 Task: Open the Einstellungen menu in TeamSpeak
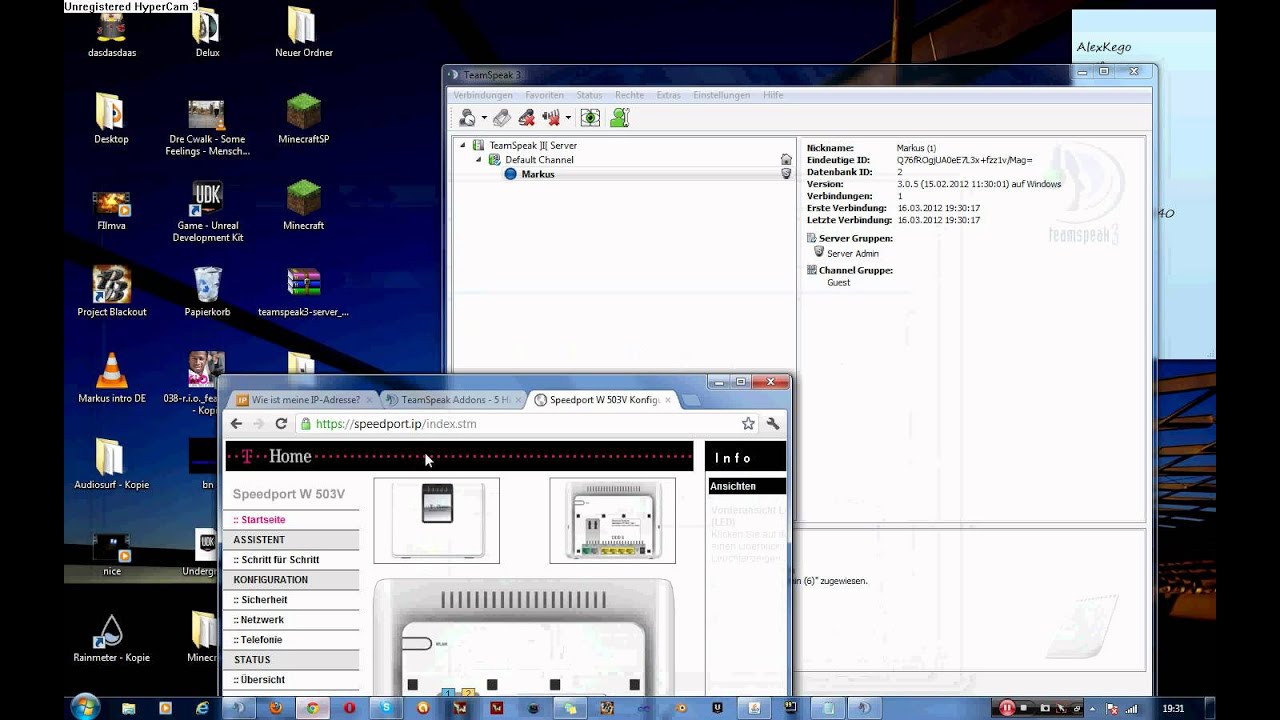(721, 95)
